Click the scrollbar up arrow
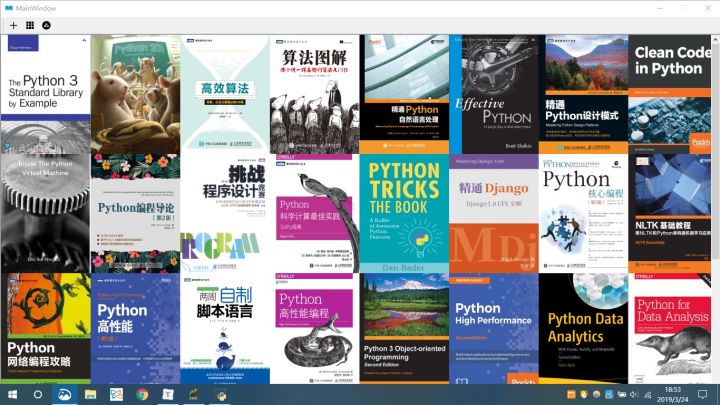The height and width of the screenshot is (405, 720). point(715,39)
